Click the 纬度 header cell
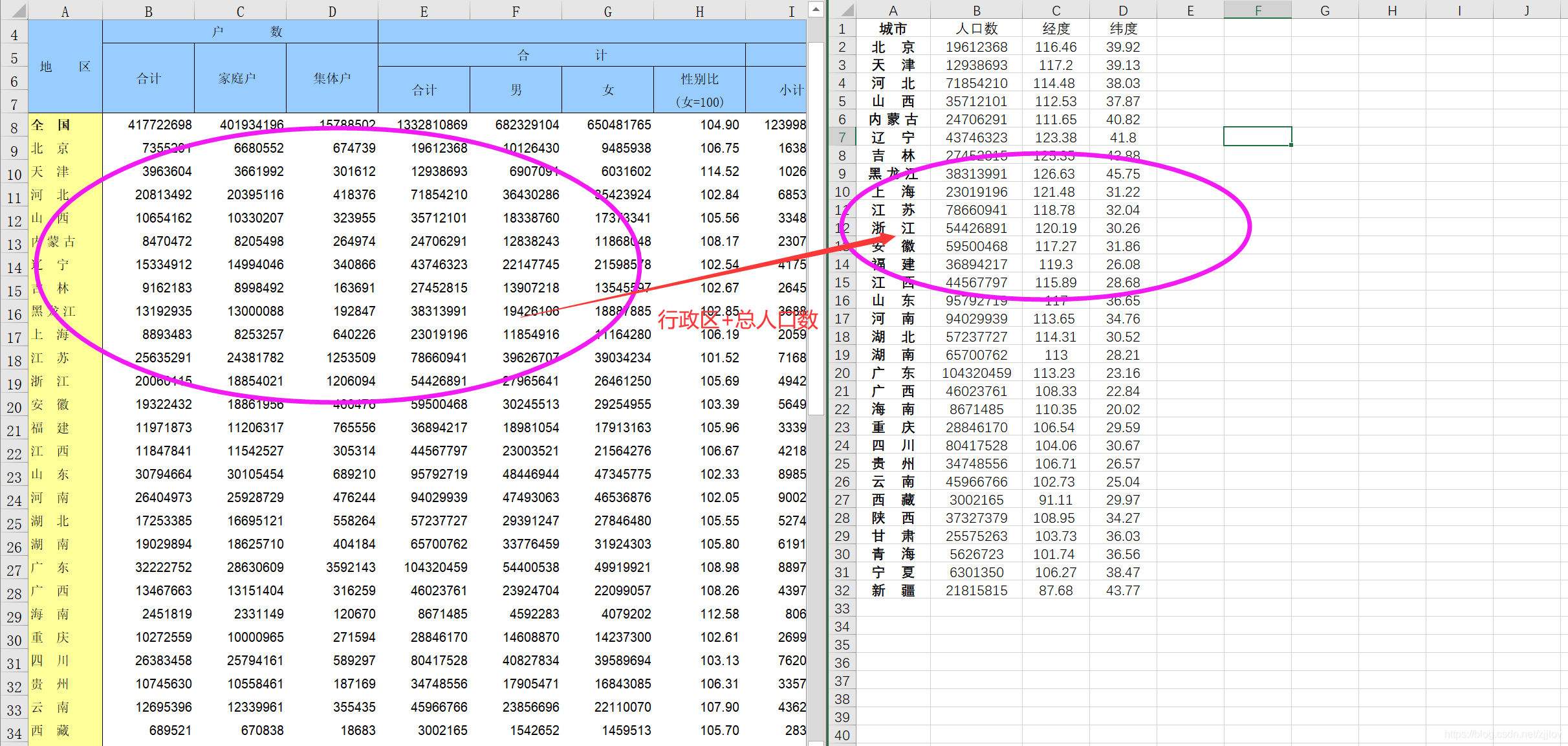Viewport: 1568px width, 746px height. tap(1123, 28)
